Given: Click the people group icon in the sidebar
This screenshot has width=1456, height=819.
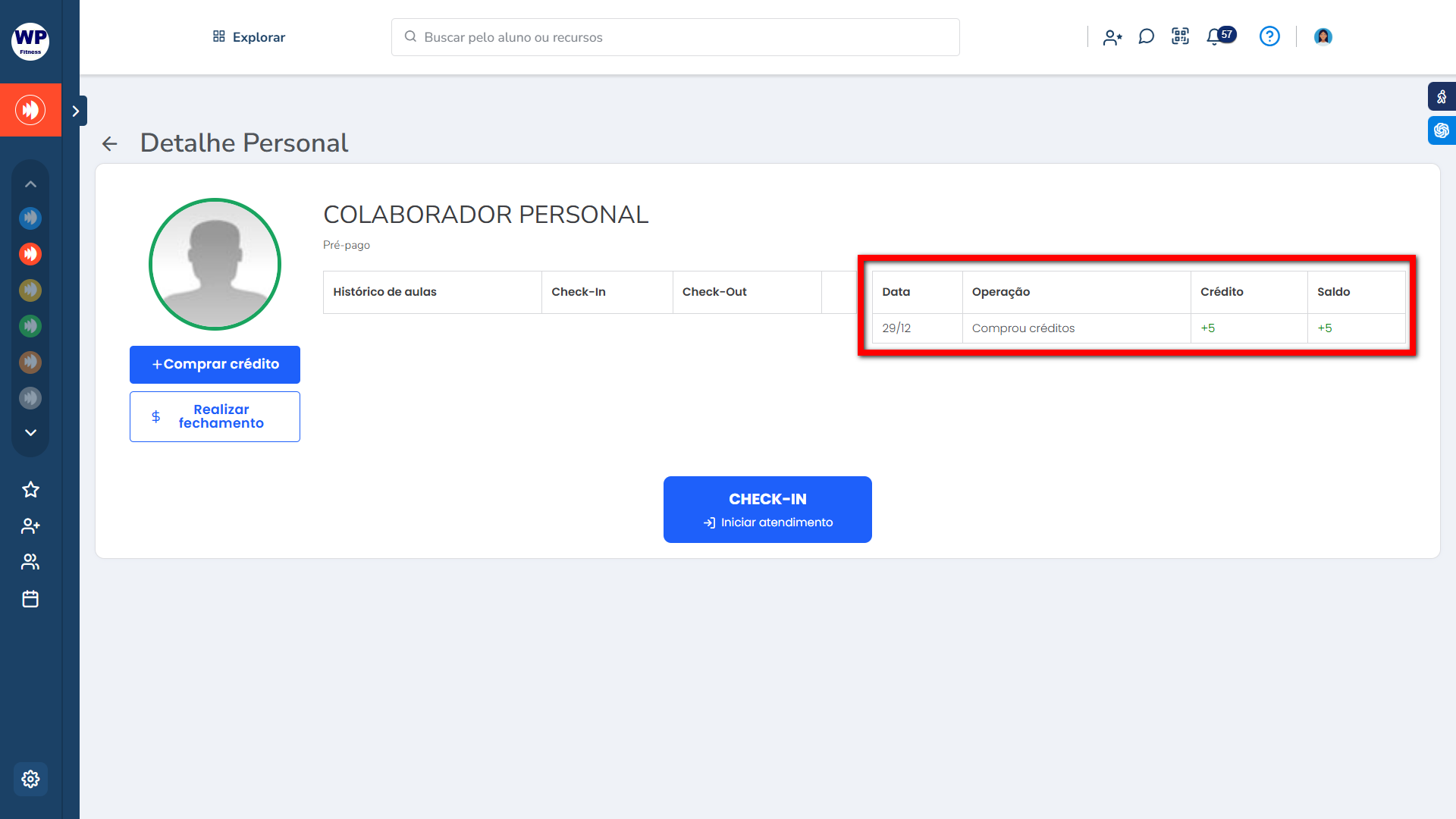Looking at the screenshot, I should click(x=30, y=562).
